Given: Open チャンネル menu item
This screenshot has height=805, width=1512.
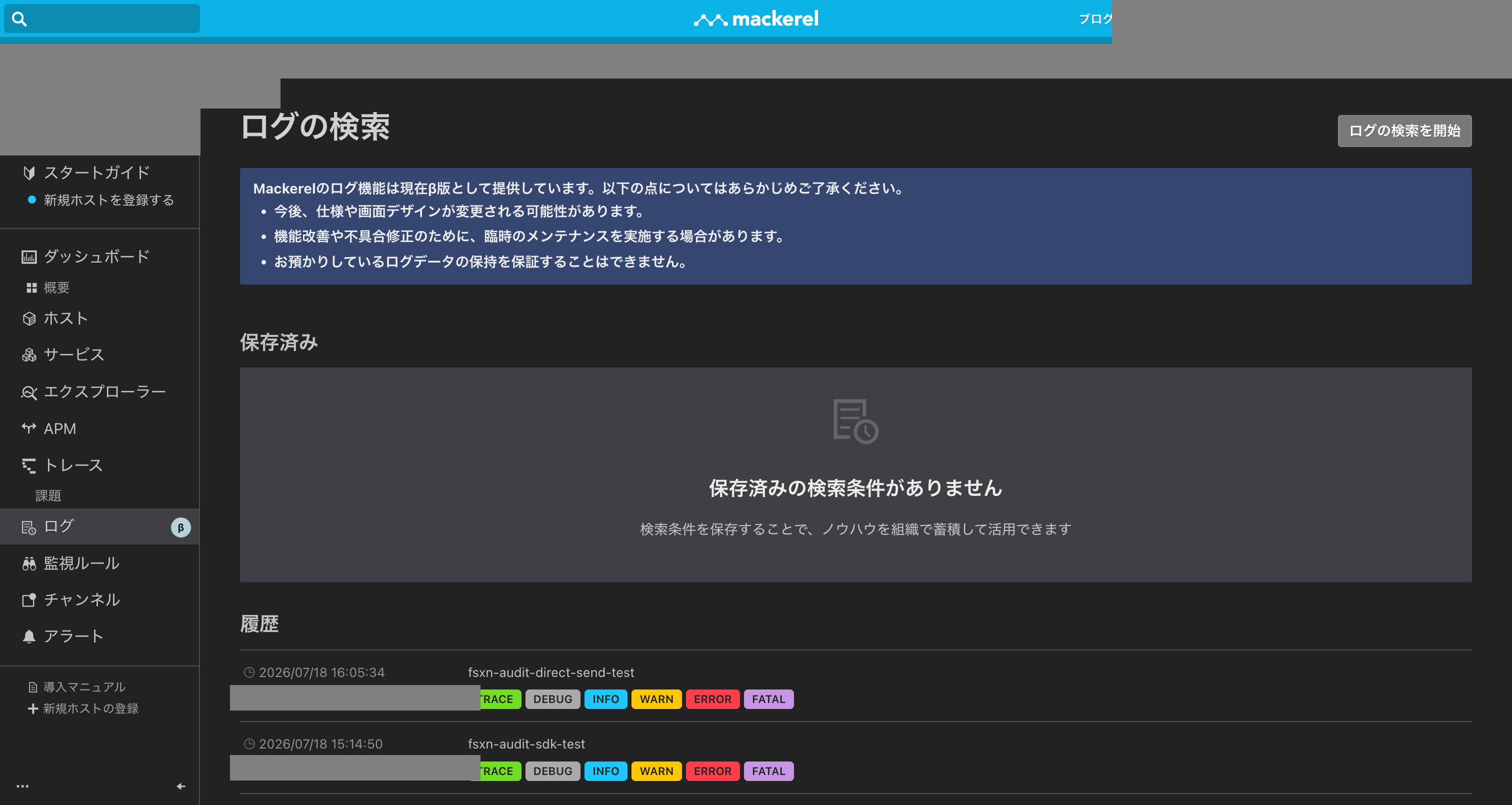Looking at the screenshot, I should pyautogui.click(x=81, y=600).
